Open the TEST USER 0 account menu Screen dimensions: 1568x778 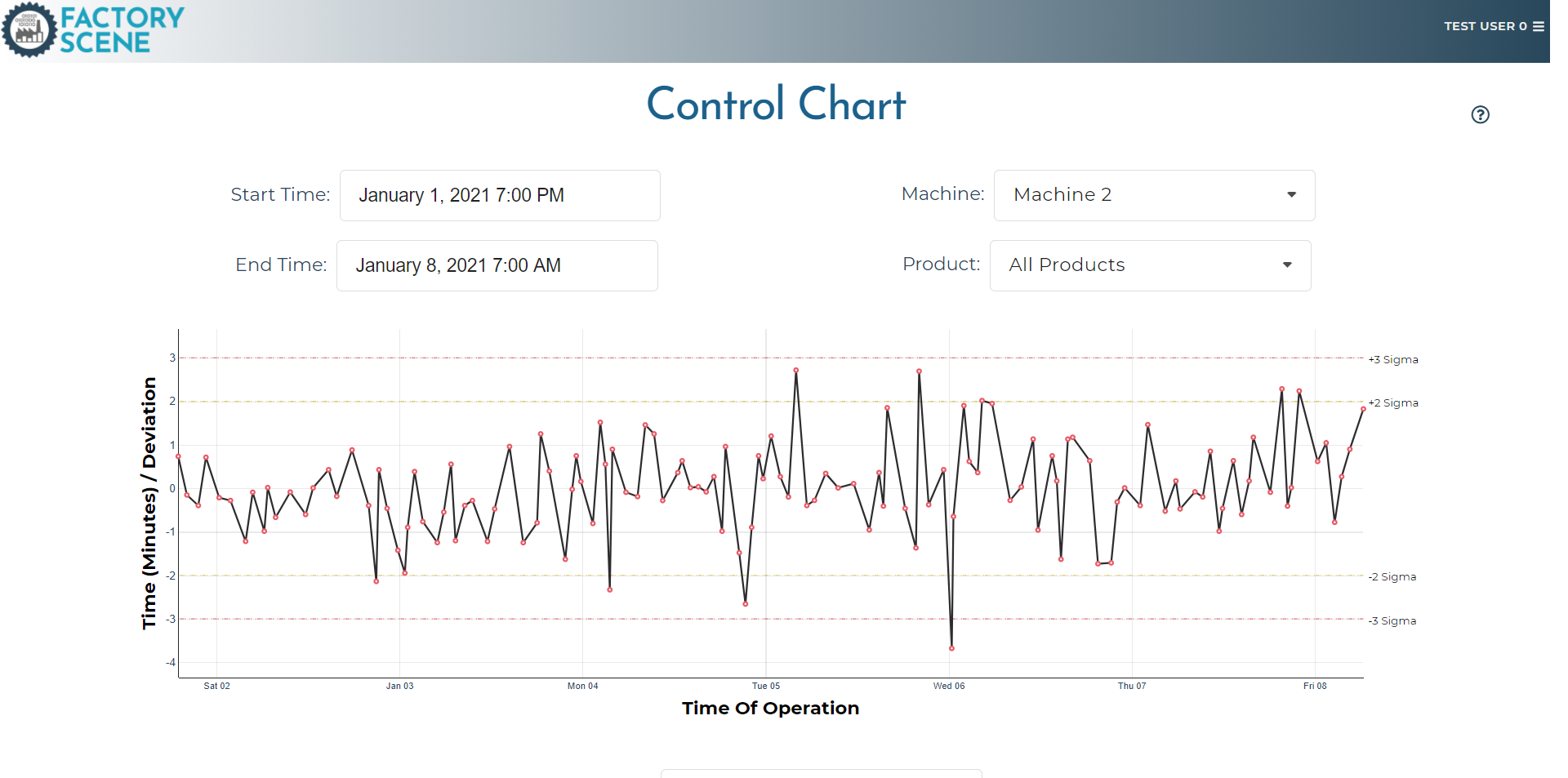click(1486, 25)
